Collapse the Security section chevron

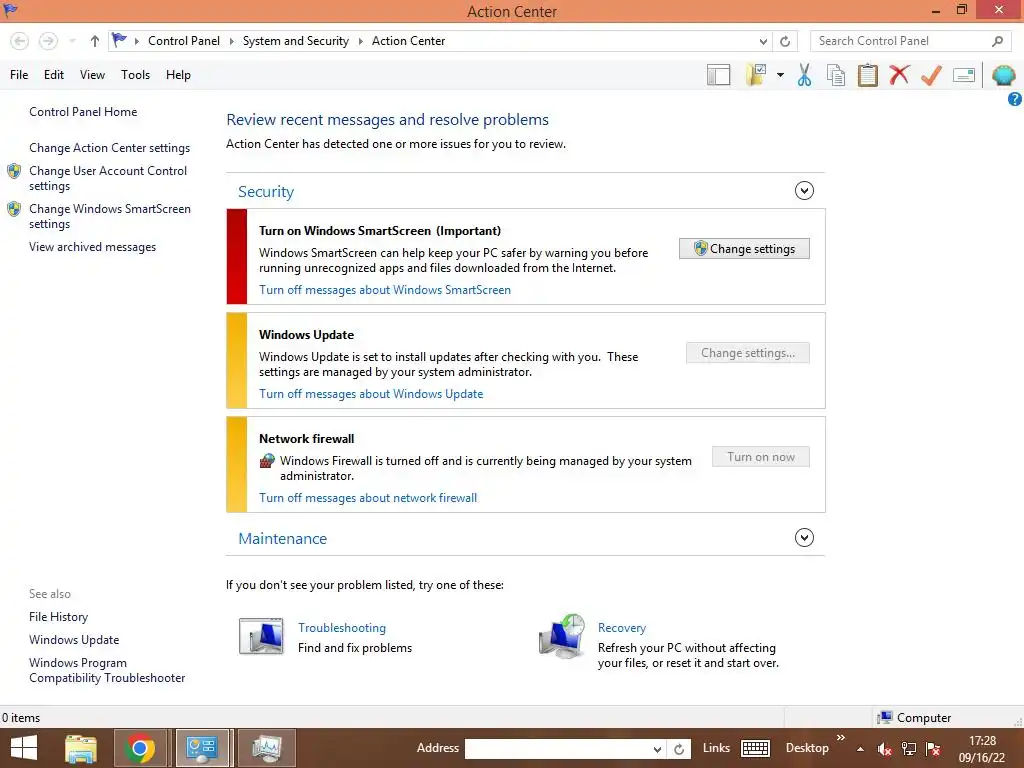pyautogui.click(x=804, y=191)
